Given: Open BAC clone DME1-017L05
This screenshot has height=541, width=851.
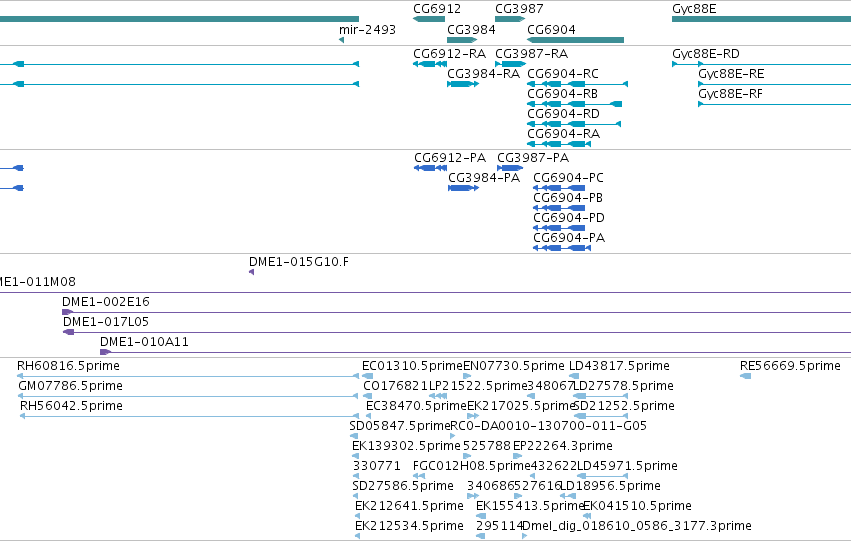Looking at the screenshot, I should pos(106,322).
